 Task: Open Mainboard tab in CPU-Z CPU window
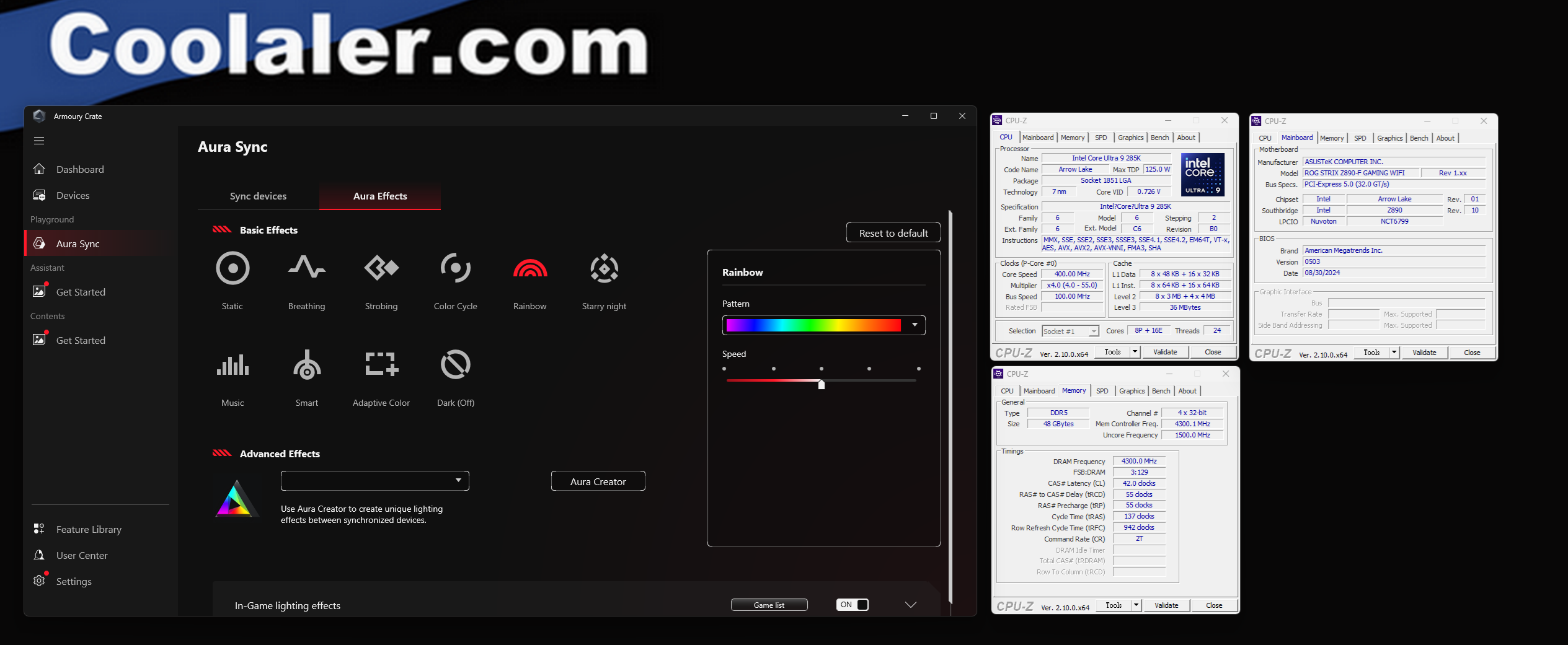pyautogui.click(x=1038, y=138)
